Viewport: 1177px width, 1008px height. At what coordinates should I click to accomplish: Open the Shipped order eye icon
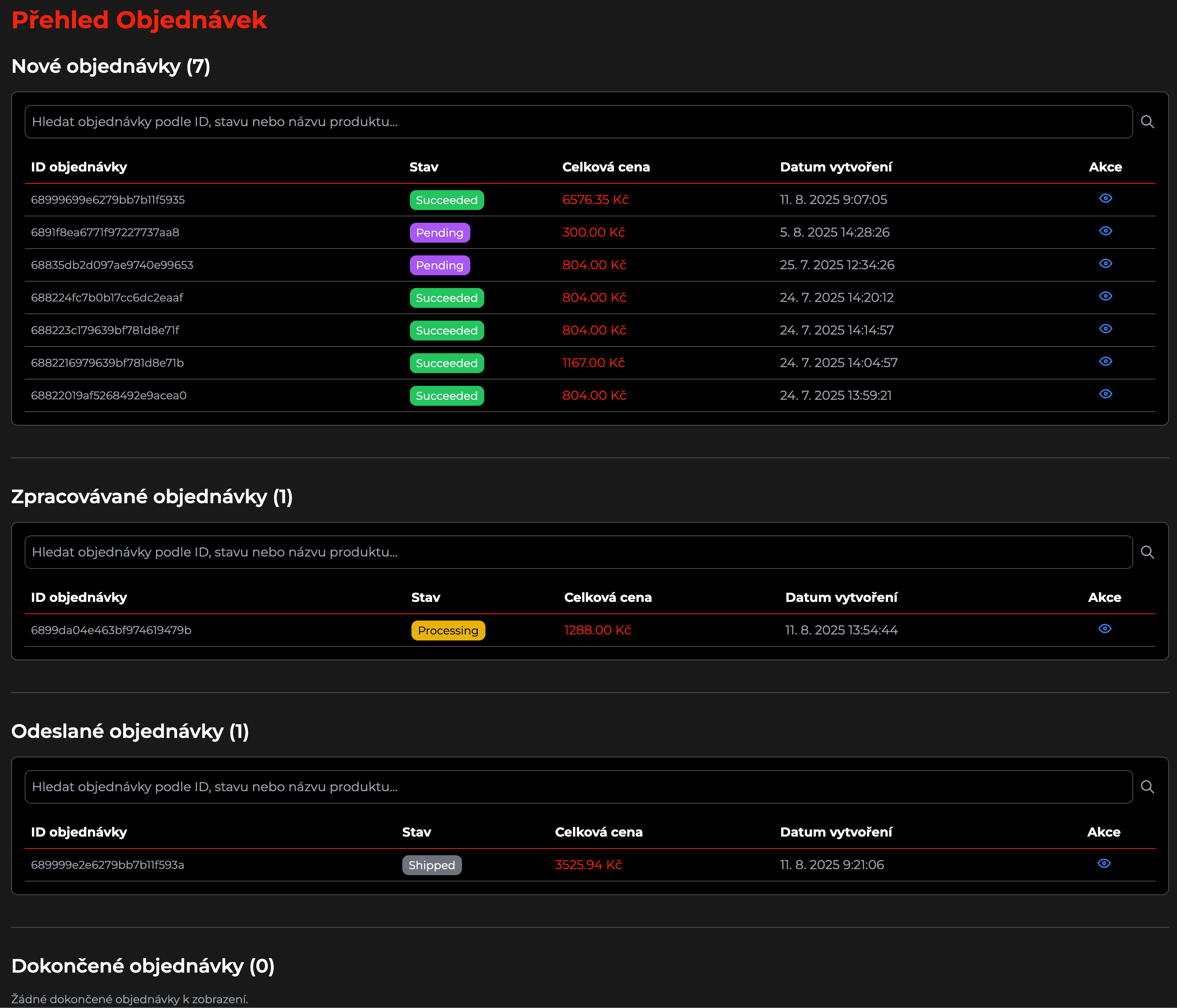(1104, 863)
